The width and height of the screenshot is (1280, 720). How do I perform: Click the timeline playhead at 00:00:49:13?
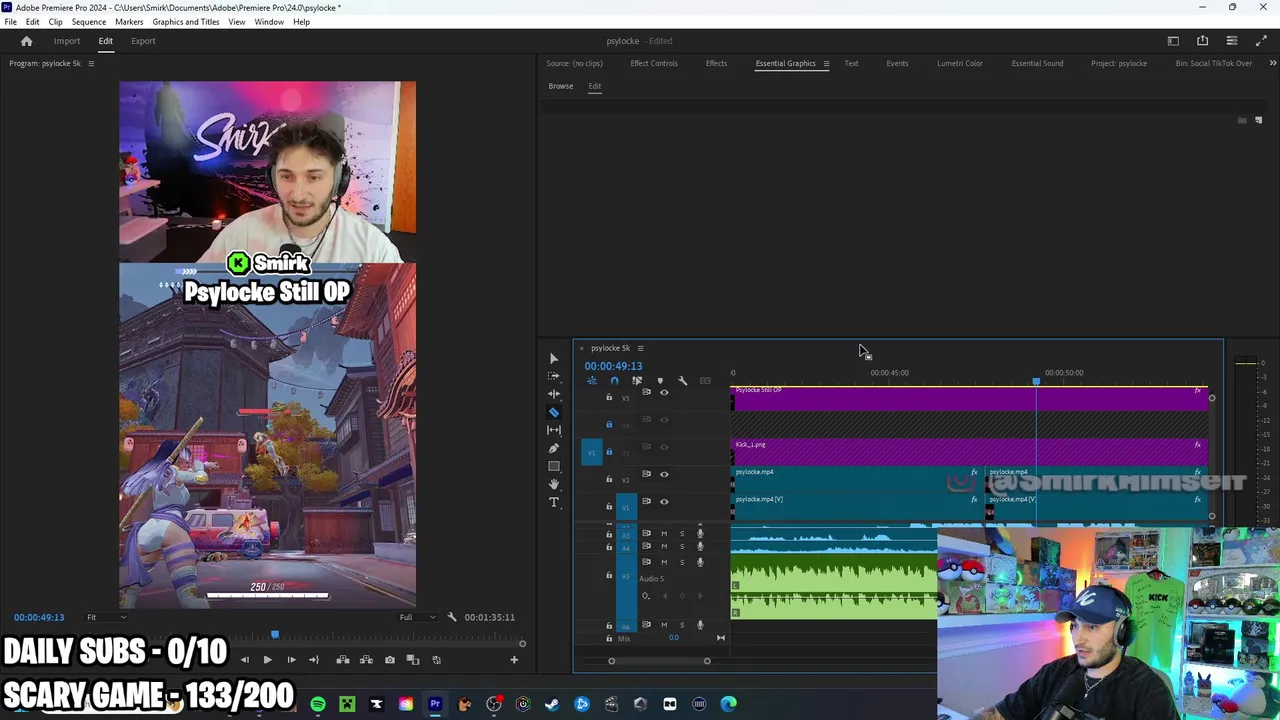(x=1036, y=382)
